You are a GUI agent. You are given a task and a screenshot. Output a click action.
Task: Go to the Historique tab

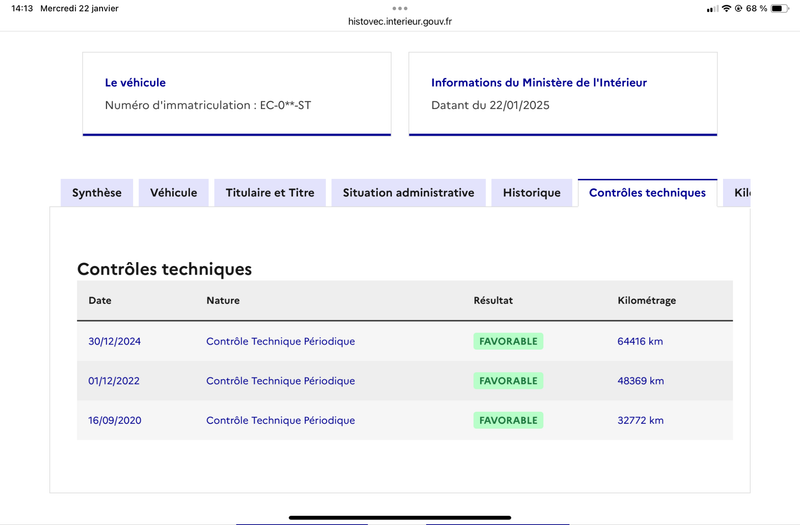532,192
